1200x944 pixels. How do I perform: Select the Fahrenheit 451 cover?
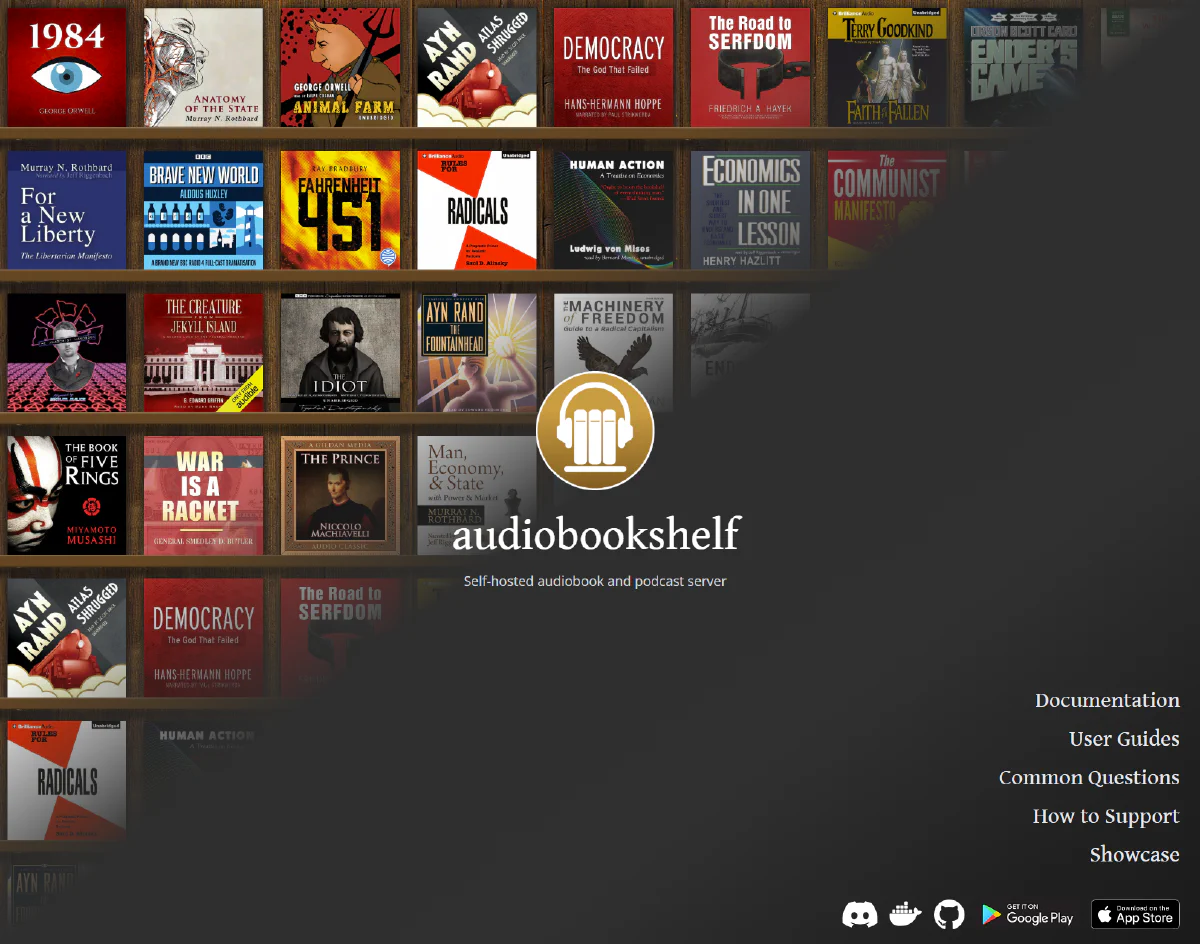(x=340, y=210)
